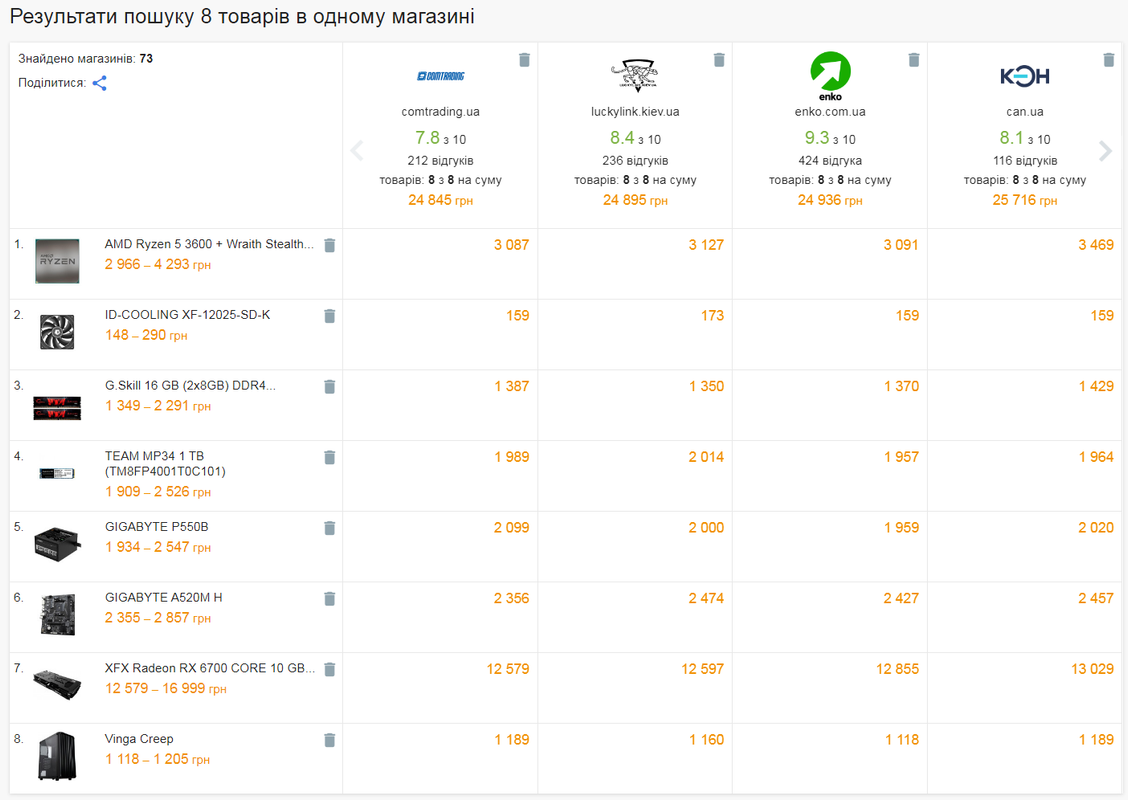The image size is (1128, 800).
Task: Click Radeon price 13 029 at can.ua
Action: [1092, 669]
